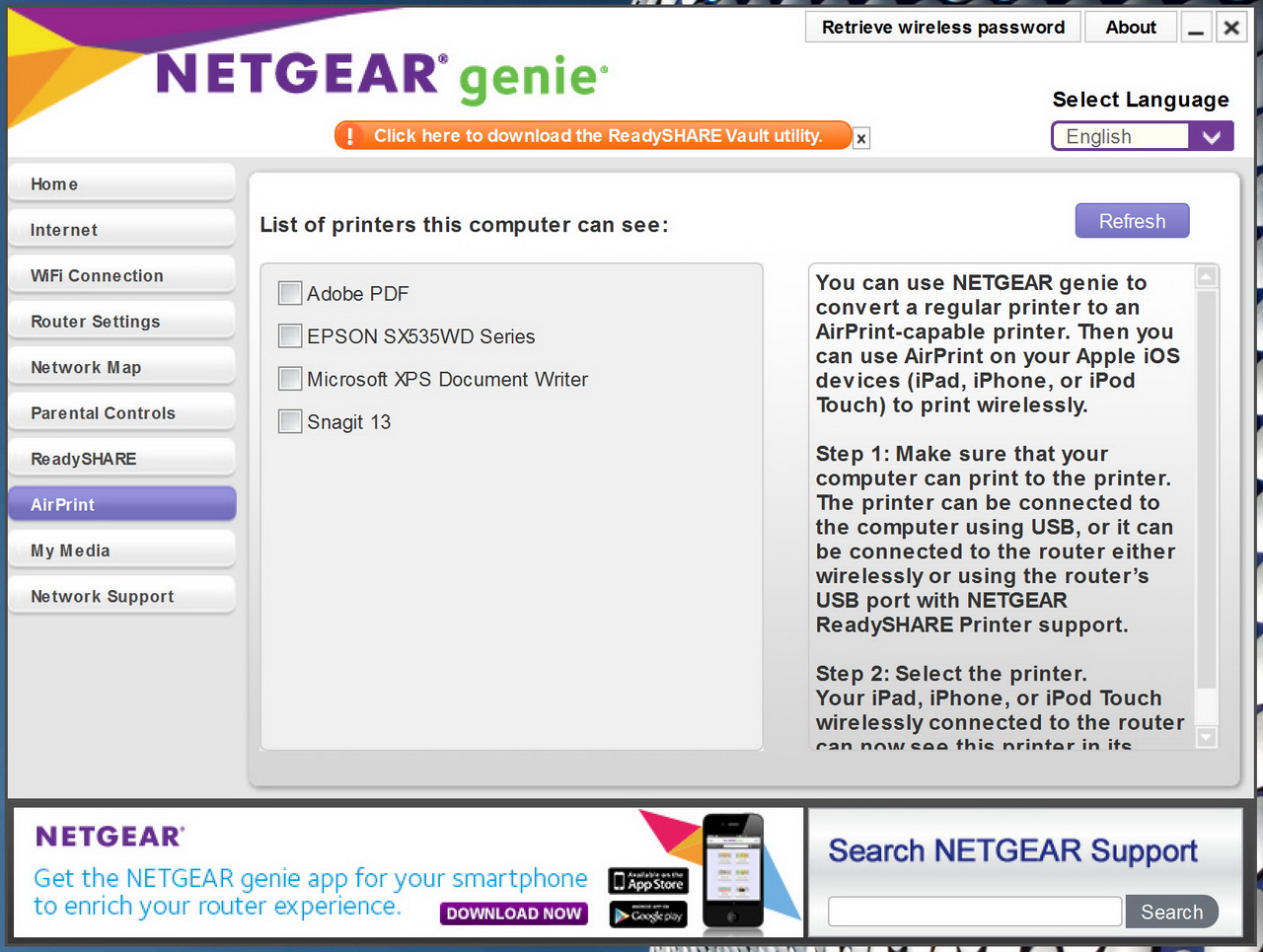The image size is (1263, 952).
Task: Click the instructions panel scrollbar thumb
Action: pos(1206,489)
